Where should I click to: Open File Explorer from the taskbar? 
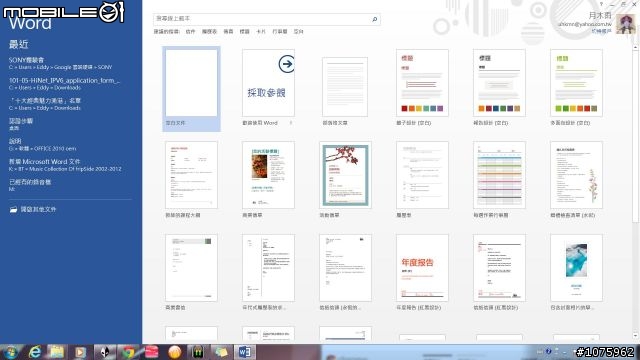point(57,352)
